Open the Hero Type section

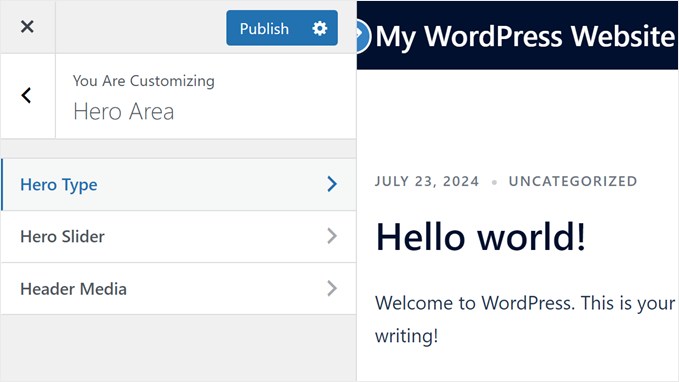pyautogui.click(x=178, y=185)
